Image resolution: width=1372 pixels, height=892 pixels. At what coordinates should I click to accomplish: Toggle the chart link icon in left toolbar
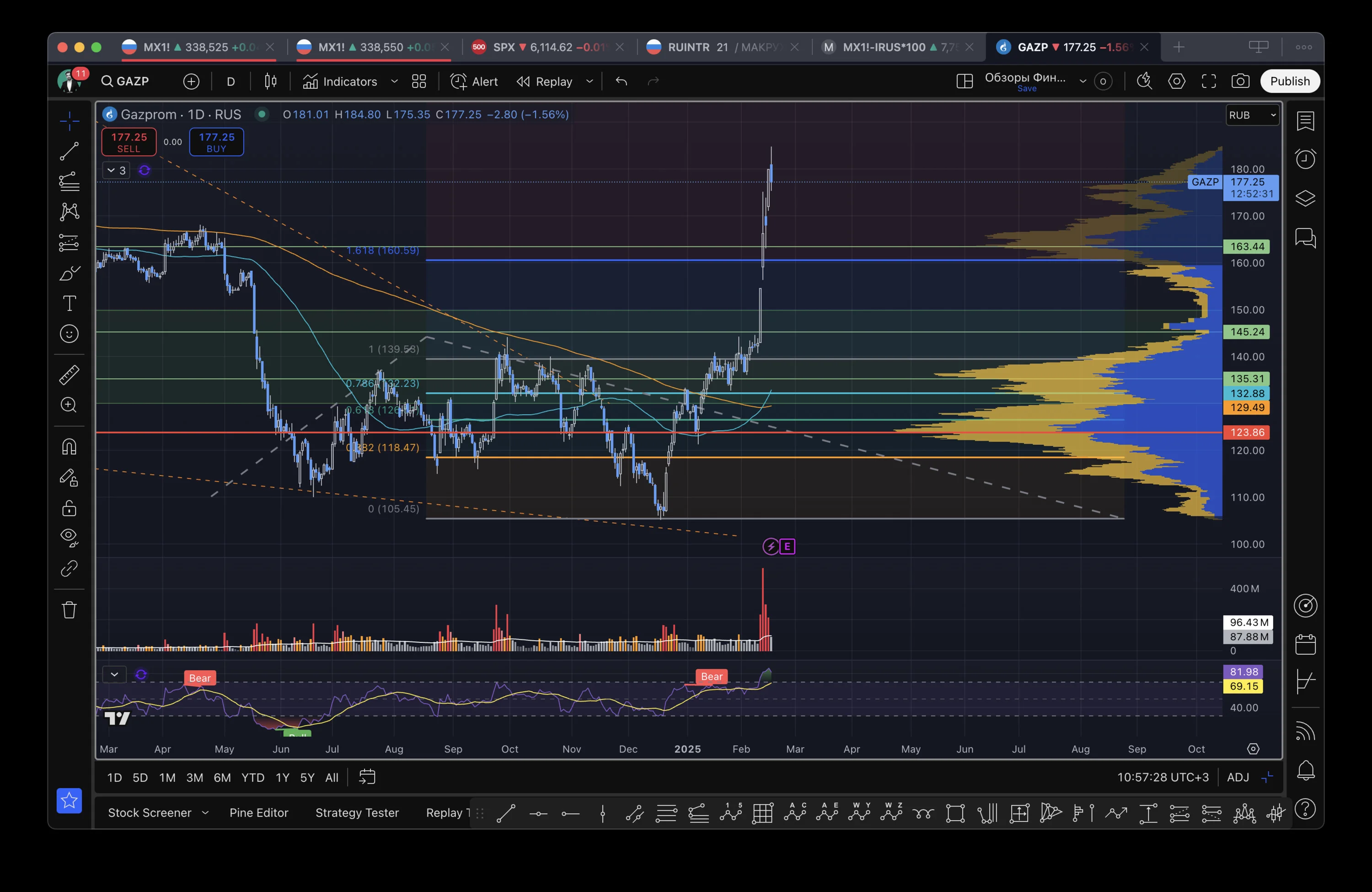click(x=69, y=569)
